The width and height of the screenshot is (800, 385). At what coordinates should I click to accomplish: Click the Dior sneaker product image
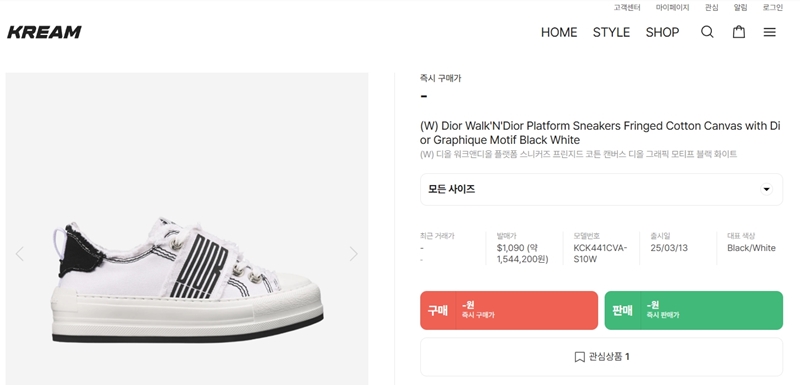click(187, 280)
